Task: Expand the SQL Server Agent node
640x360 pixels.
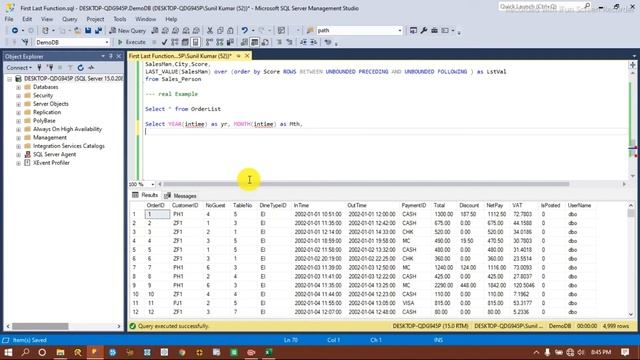Action: pyautogui.click(x=18, y=155)
